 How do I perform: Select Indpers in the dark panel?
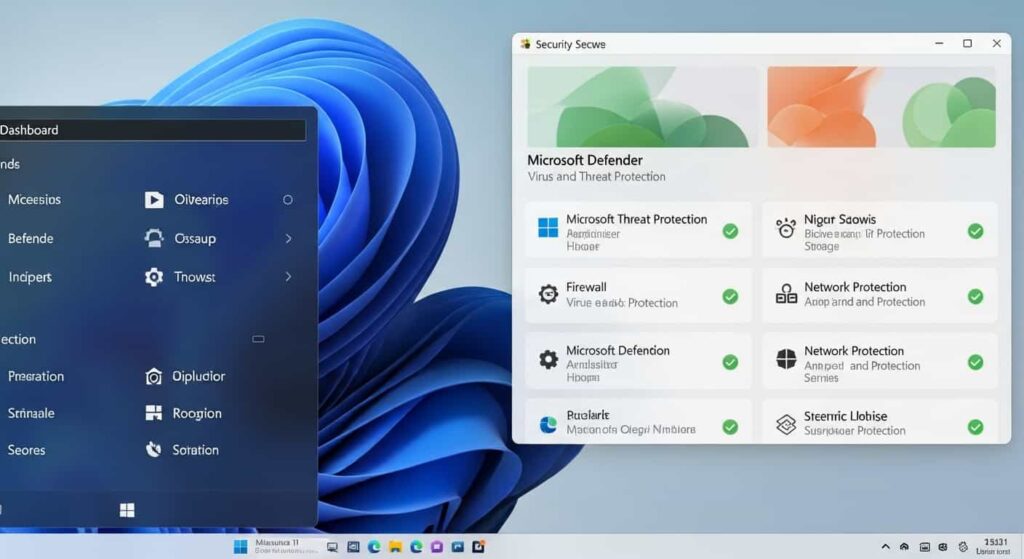pyautogui.click(x=30, y=277)
